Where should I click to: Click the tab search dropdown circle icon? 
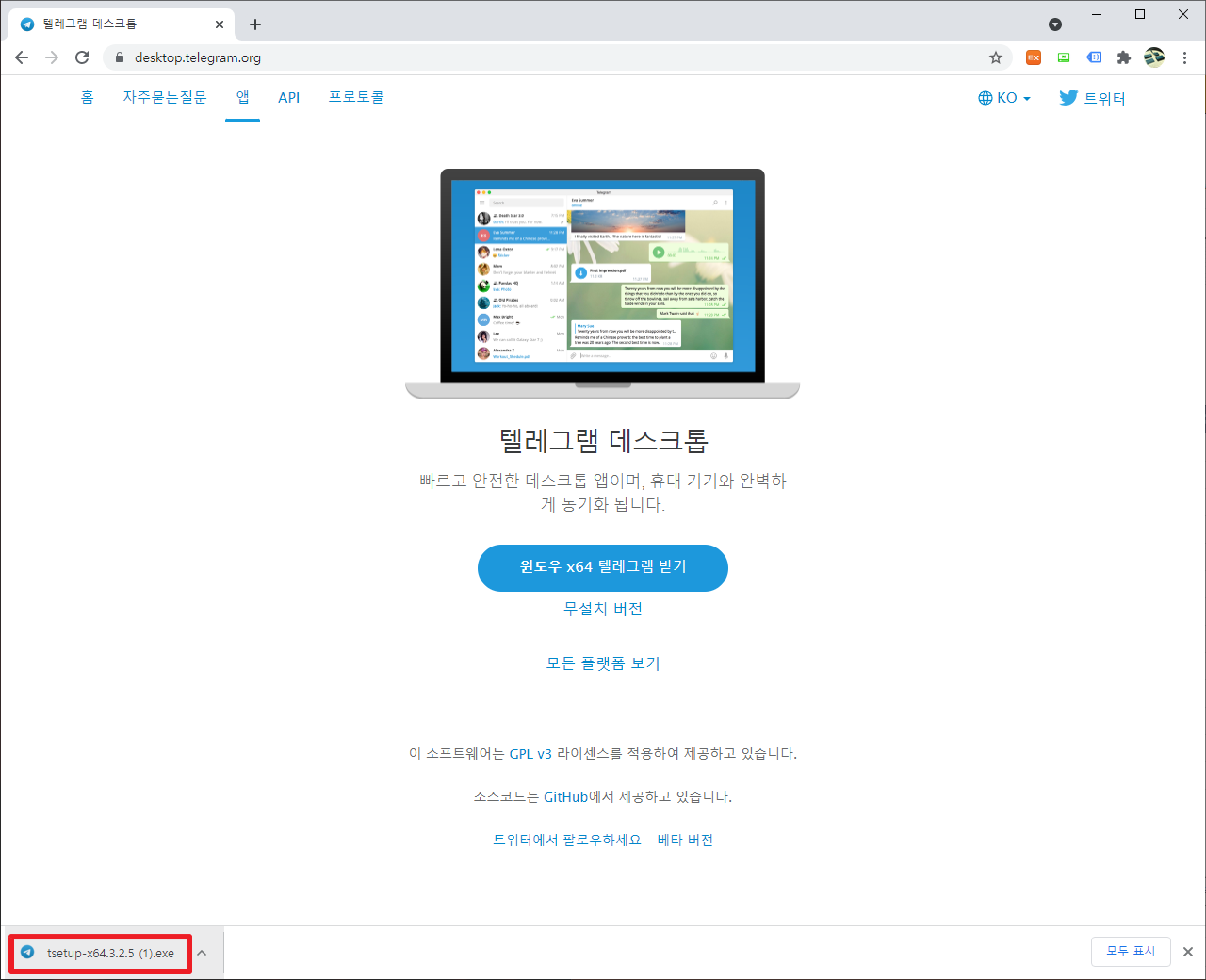(1055, 24)
